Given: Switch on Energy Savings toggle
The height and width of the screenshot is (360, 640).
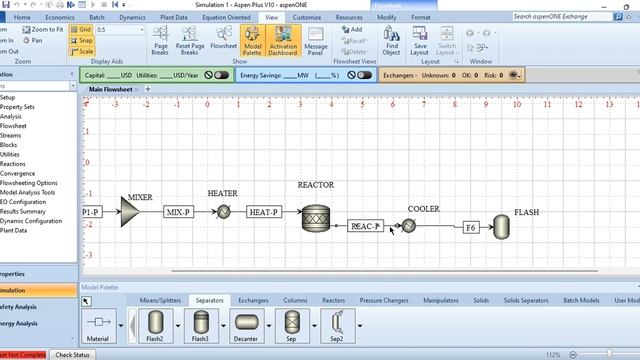Looking at the screenshot, I should point(364,75).
